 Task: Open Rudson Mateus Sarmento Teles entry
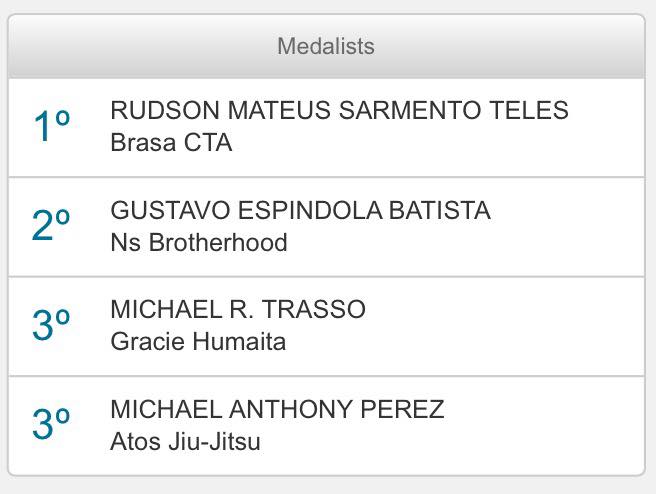[339, 110]
